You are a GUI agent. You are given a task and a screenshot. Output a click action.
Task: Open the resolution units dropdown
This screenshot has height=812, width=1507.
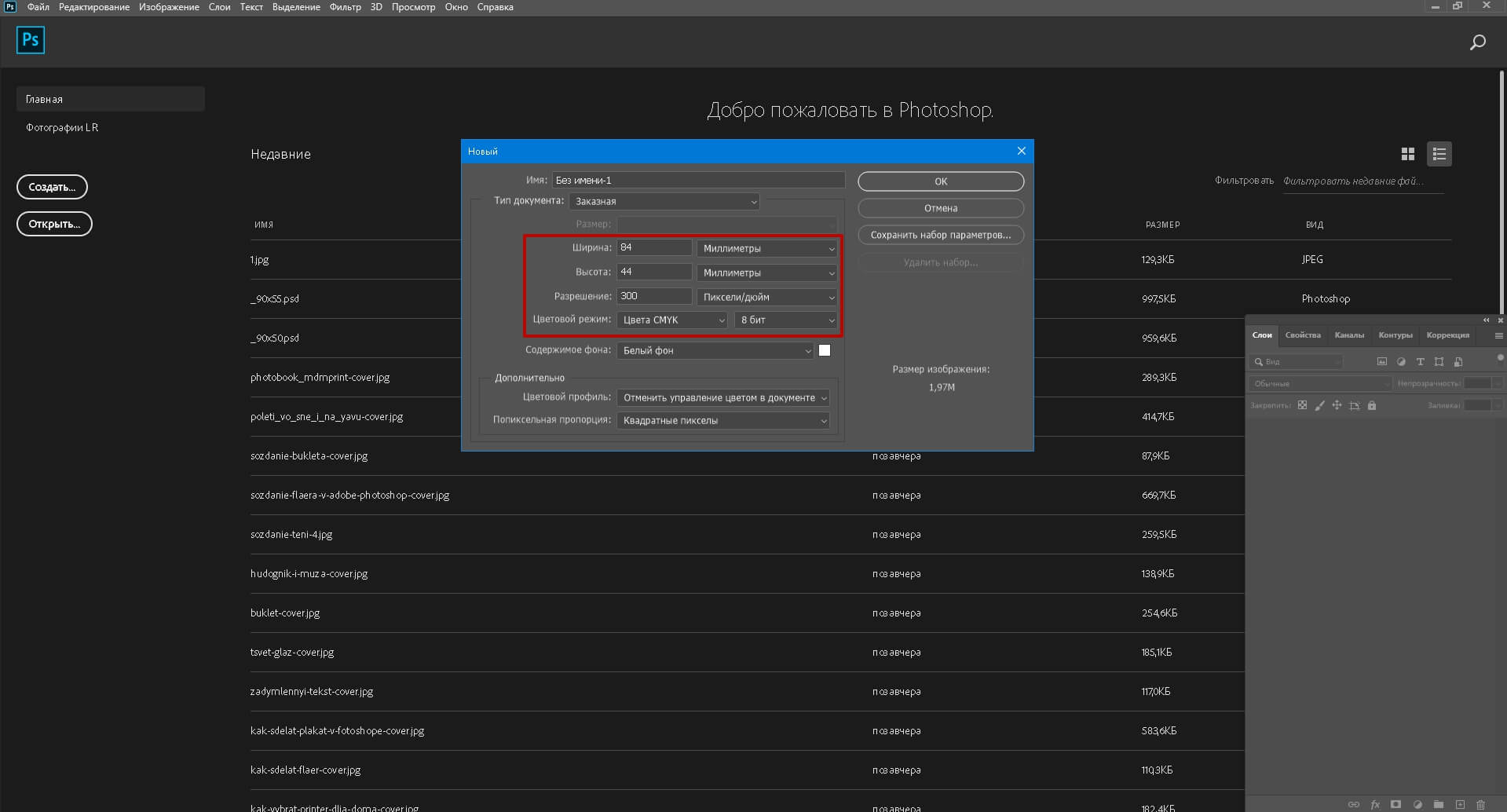click(767, 297)
